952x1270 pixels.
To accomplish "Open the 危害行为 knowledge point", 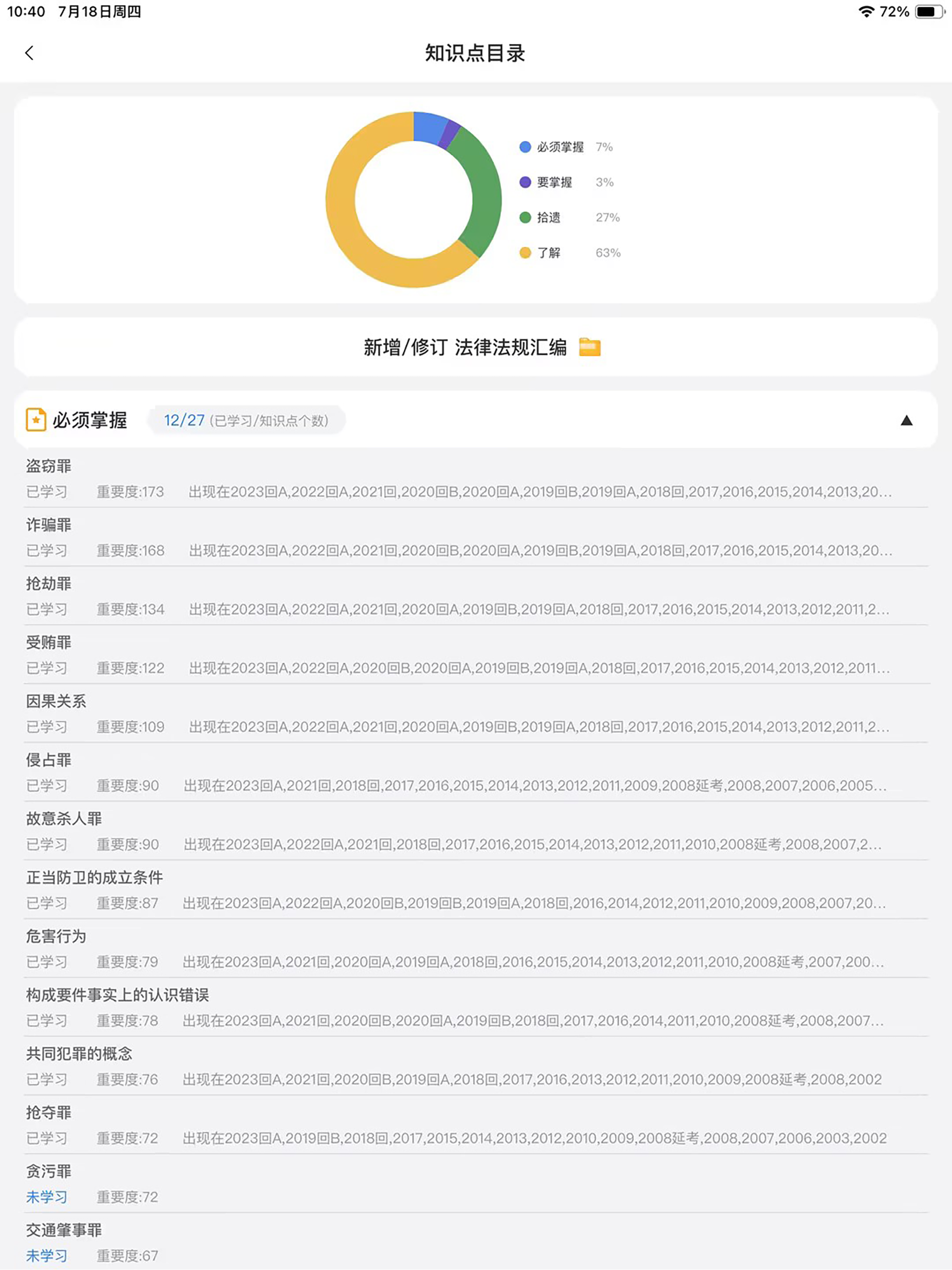I will [x=476, y=949].
